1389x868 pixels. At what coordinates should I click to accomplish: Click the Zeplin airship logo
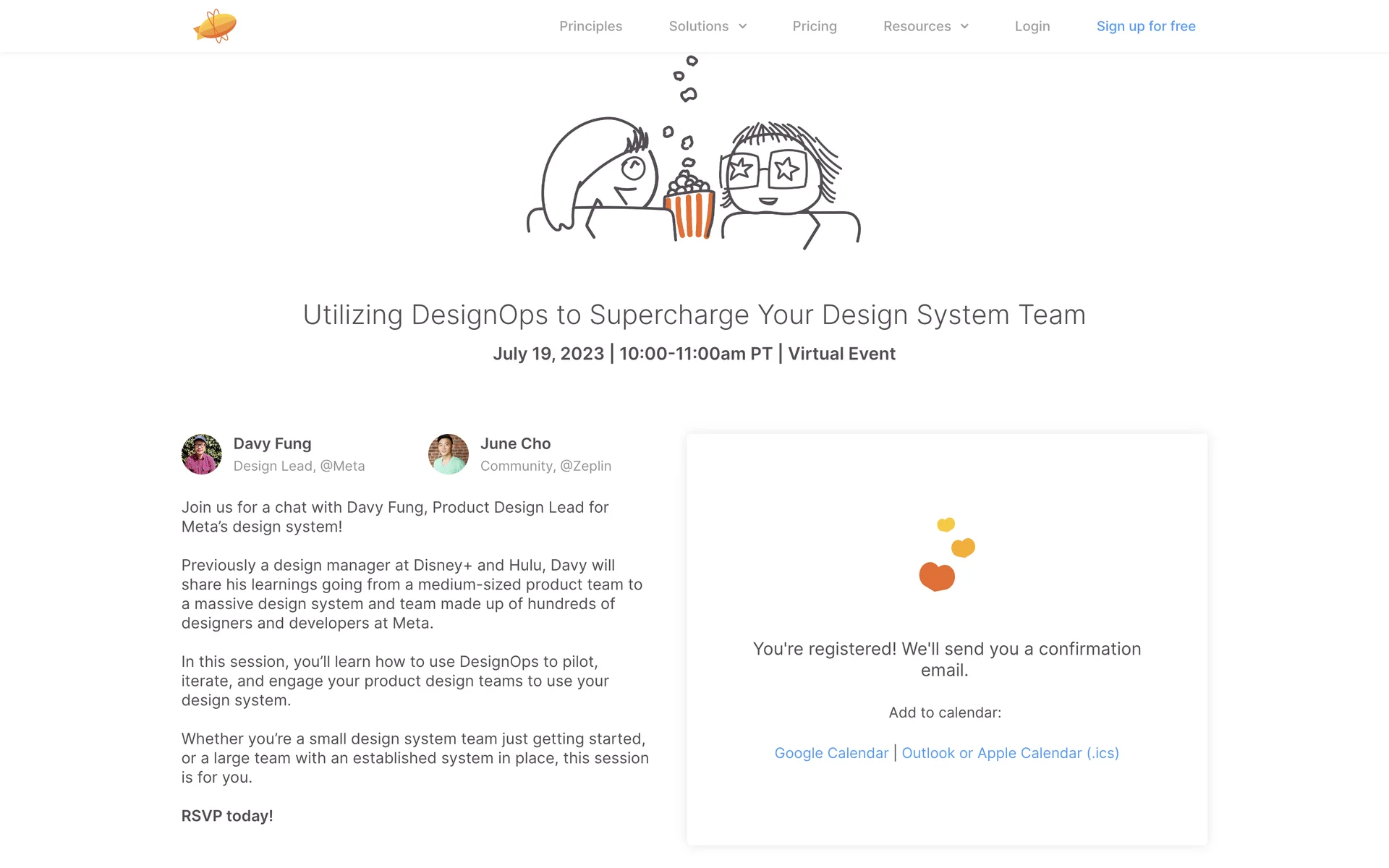pos(215,26)
